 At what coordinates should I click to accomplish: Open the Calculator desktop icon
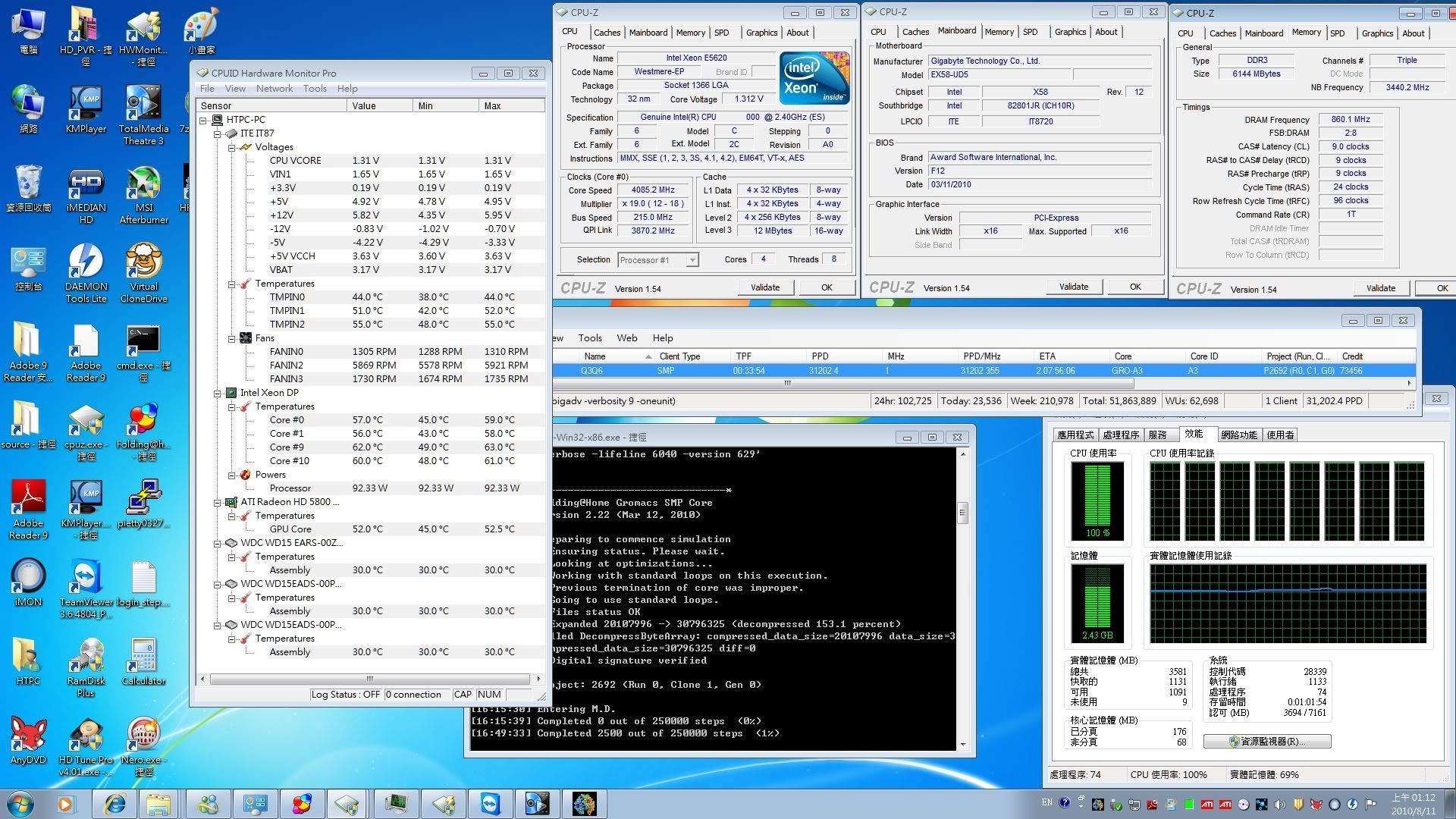[x=143, y=661]
